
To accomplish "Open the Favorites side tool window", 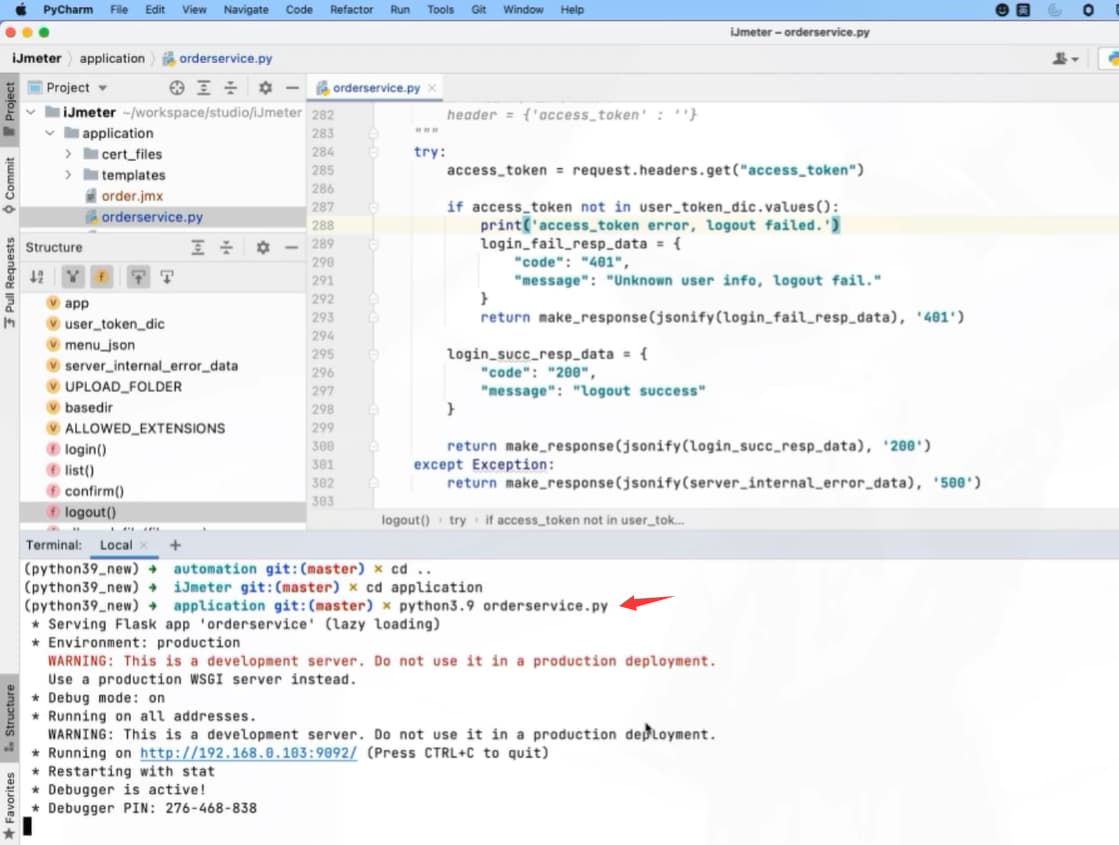I will click(x=9, y=805).
